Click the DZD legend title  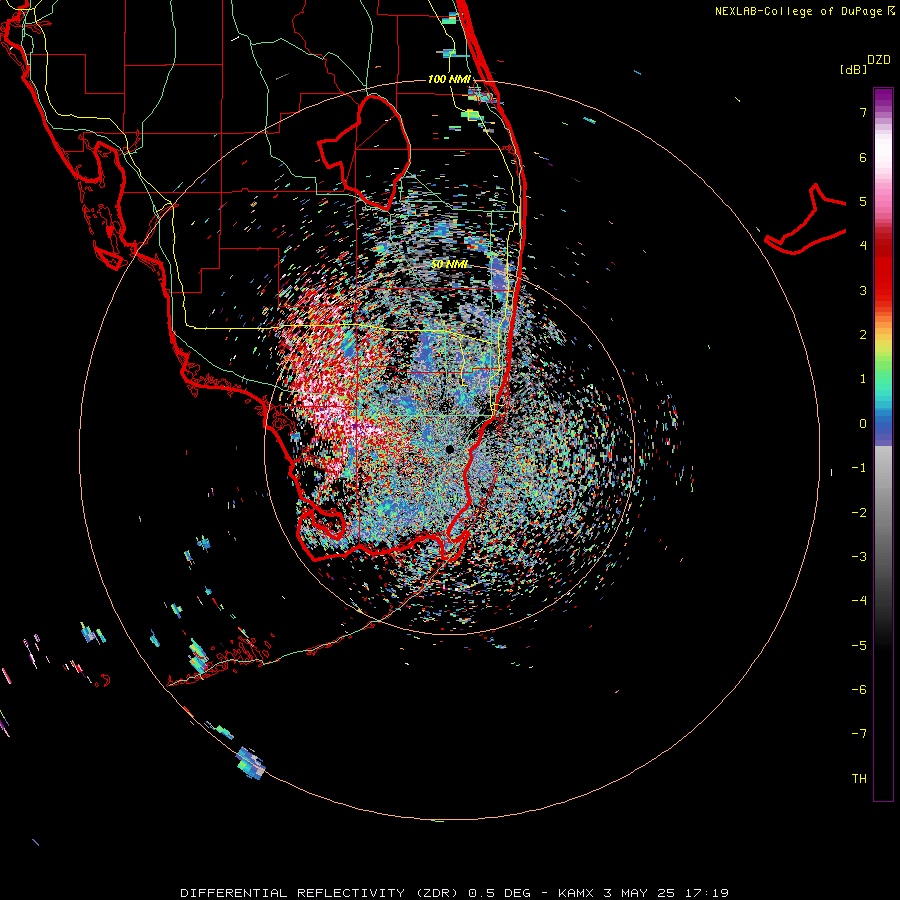[x=879, y=60]
